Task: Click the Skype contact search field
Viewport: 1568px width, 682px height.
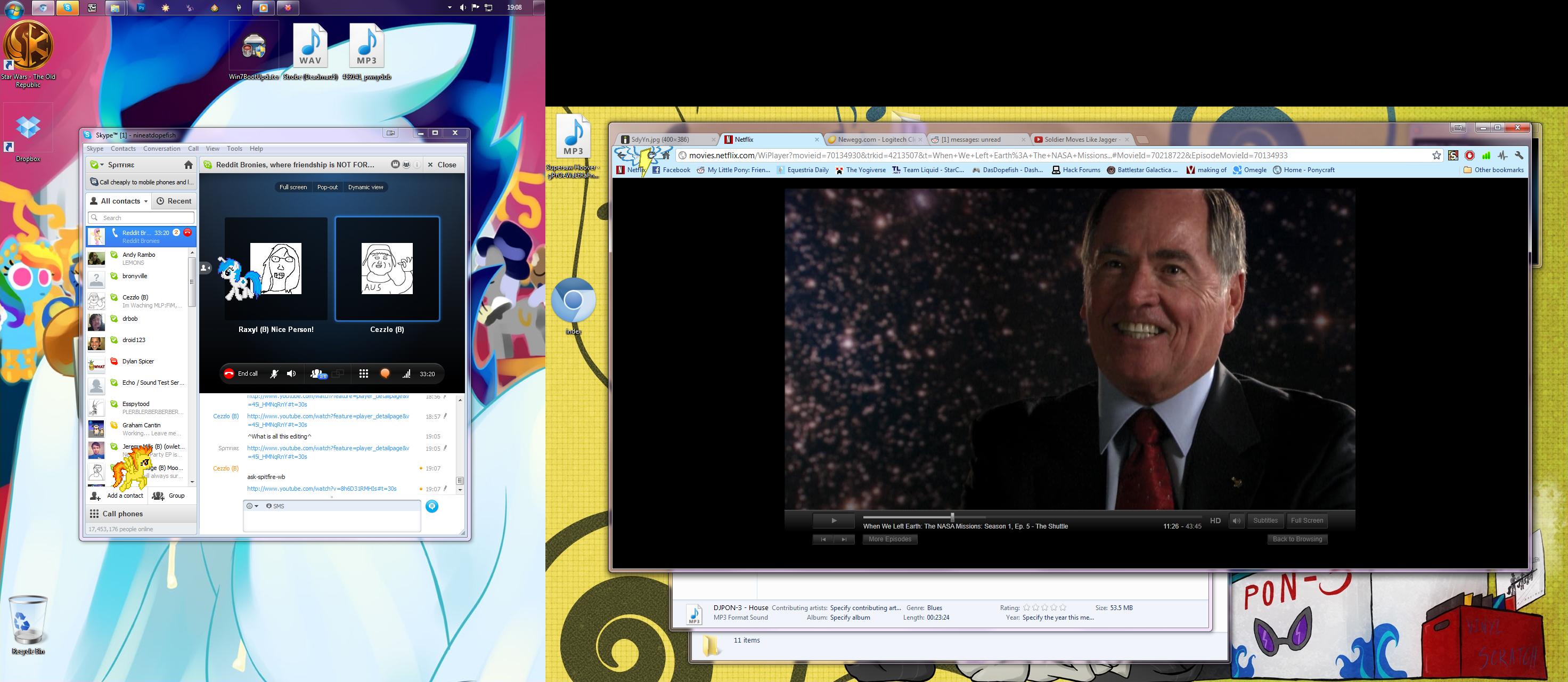Action: tap(141, 218)
